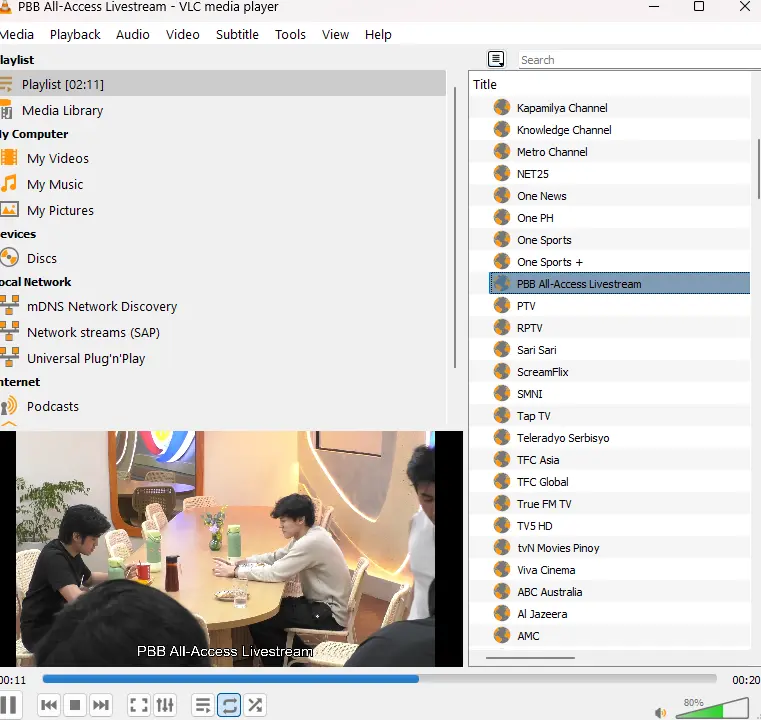Screen dimensions: 761x720
Task: Click the horizontal playlist scrollbar
Action: click(530, 658)
